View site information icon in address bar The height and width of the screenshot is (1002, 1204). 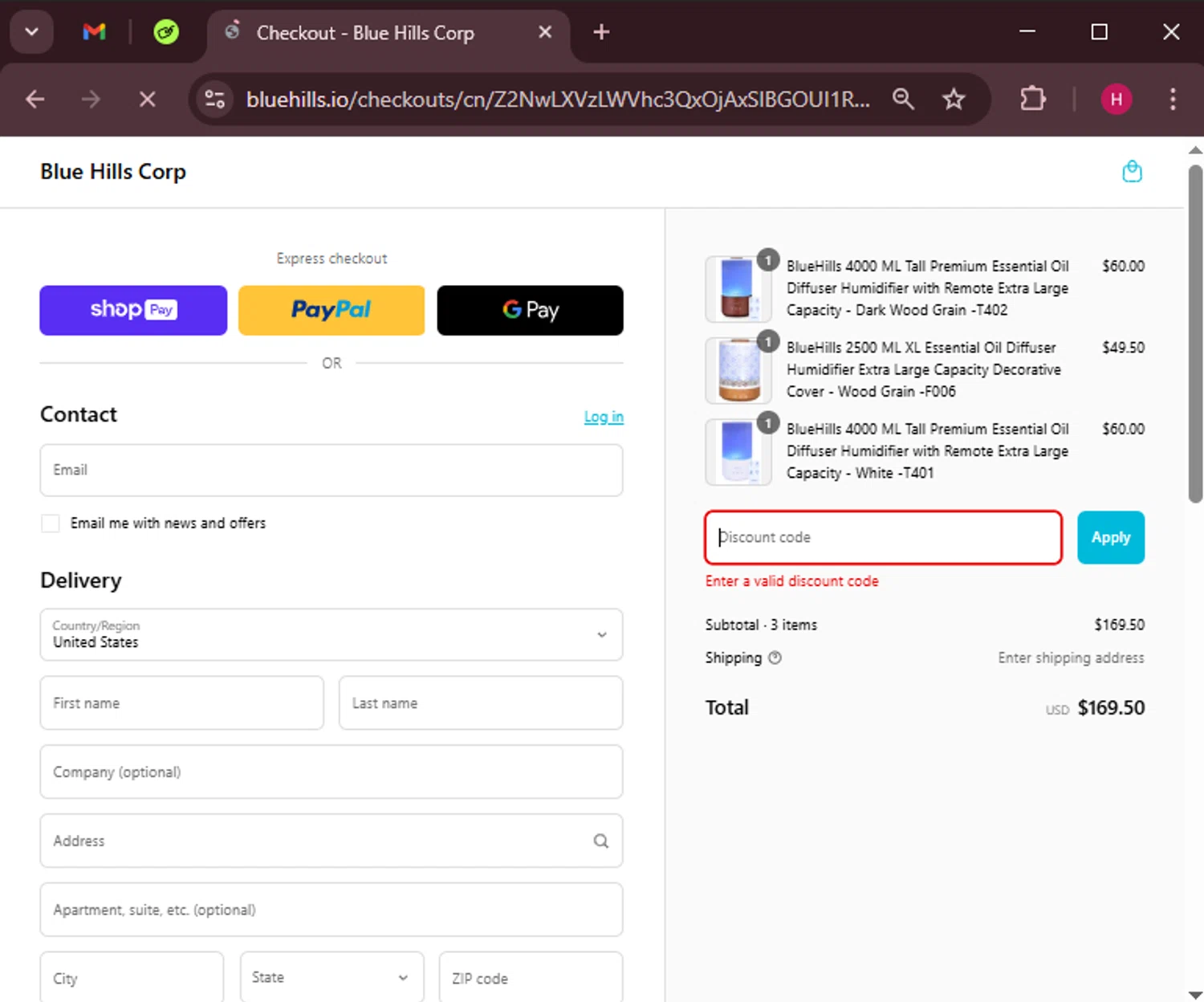[x=215, y=100]
